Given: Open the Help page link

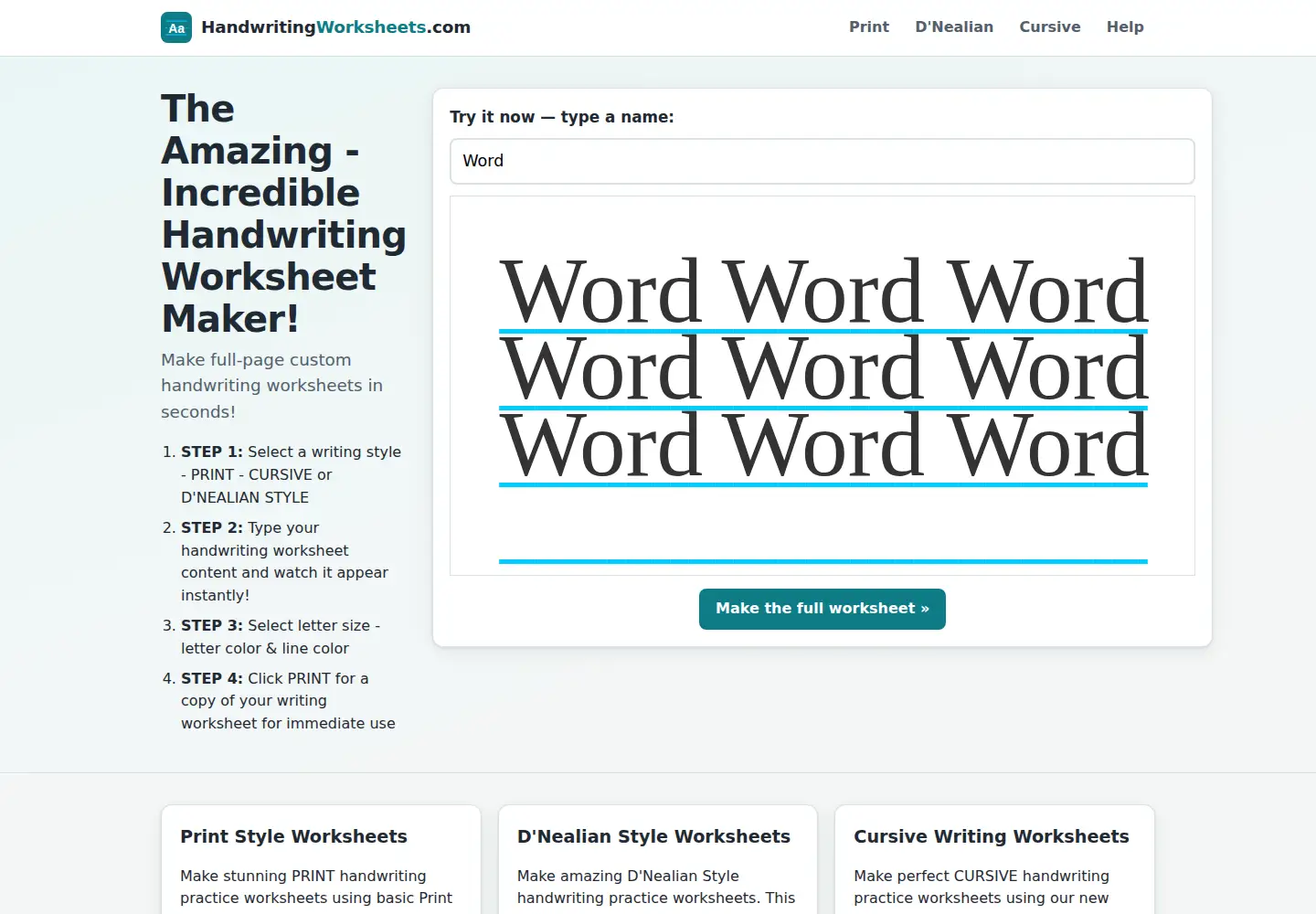Looking at the screenshot, I should click(1125, 27).
